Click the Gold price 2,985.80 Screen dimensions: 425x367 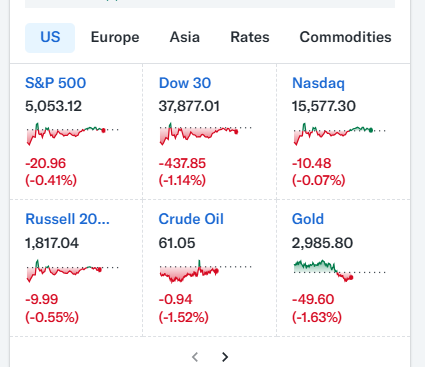pos(322,243)
